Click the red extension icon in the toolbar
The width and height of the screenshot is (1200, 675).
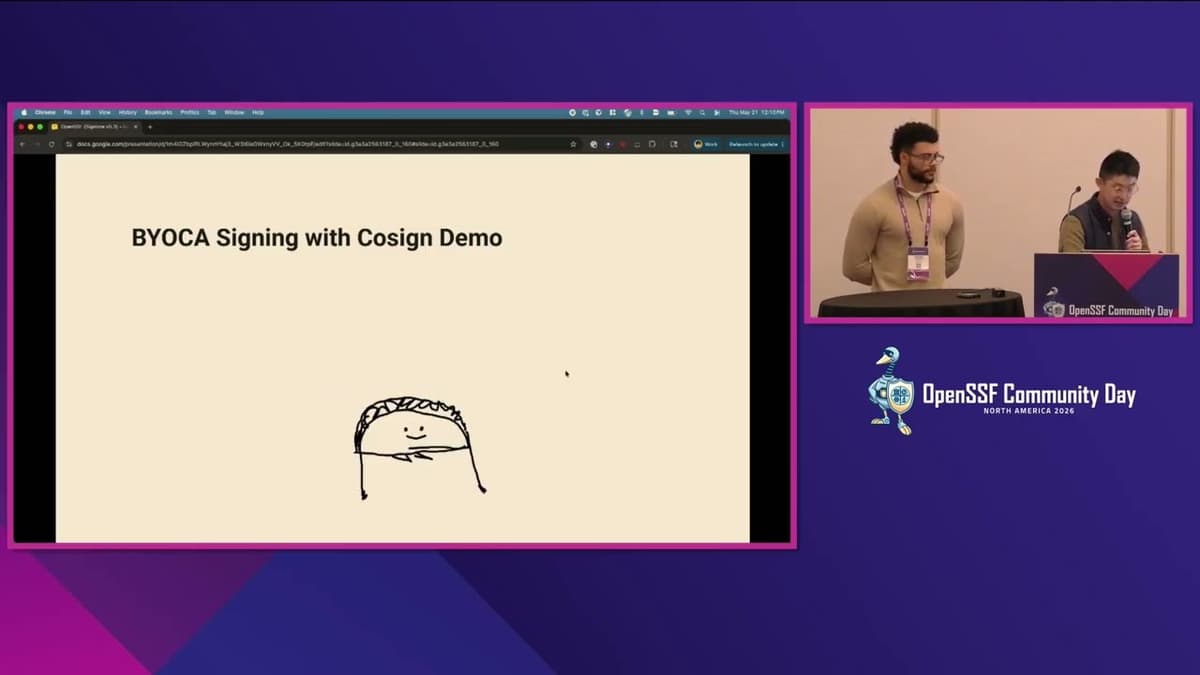(x=622, y=144)
